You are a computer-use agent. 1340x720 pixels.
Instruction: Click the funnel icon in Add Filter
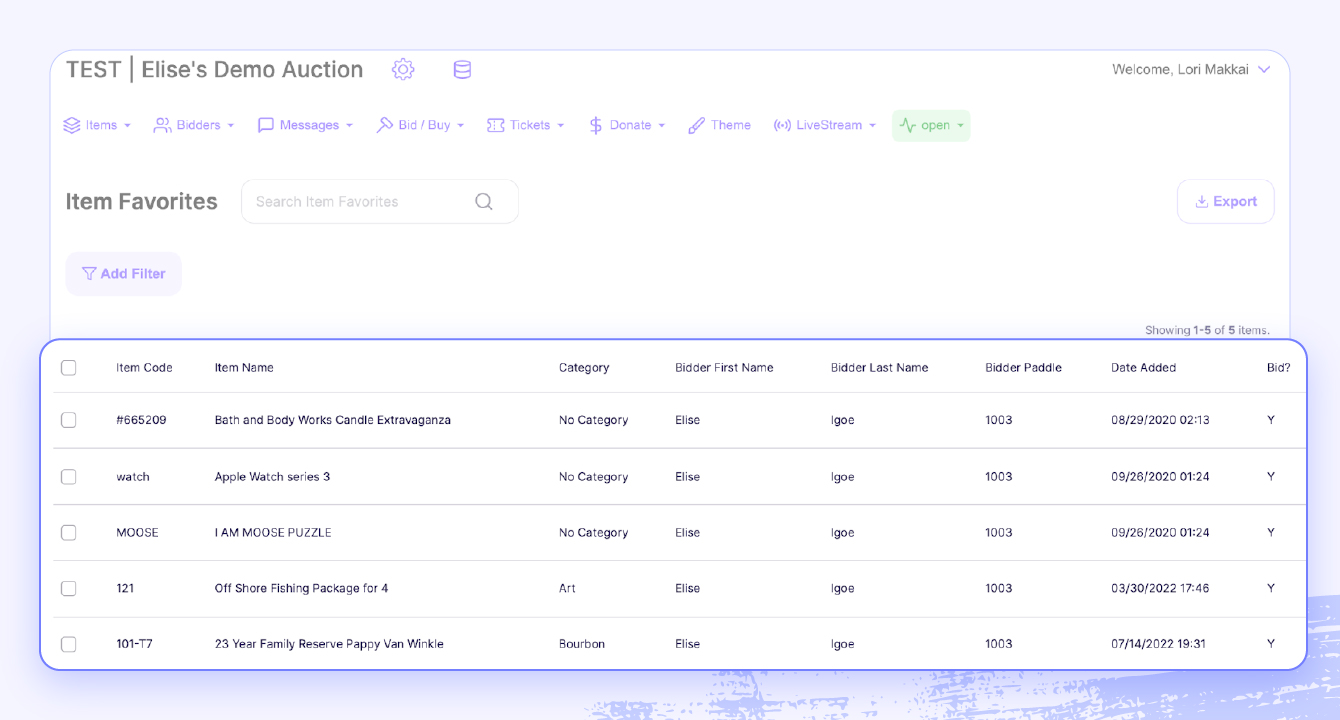tap(89, 273)
